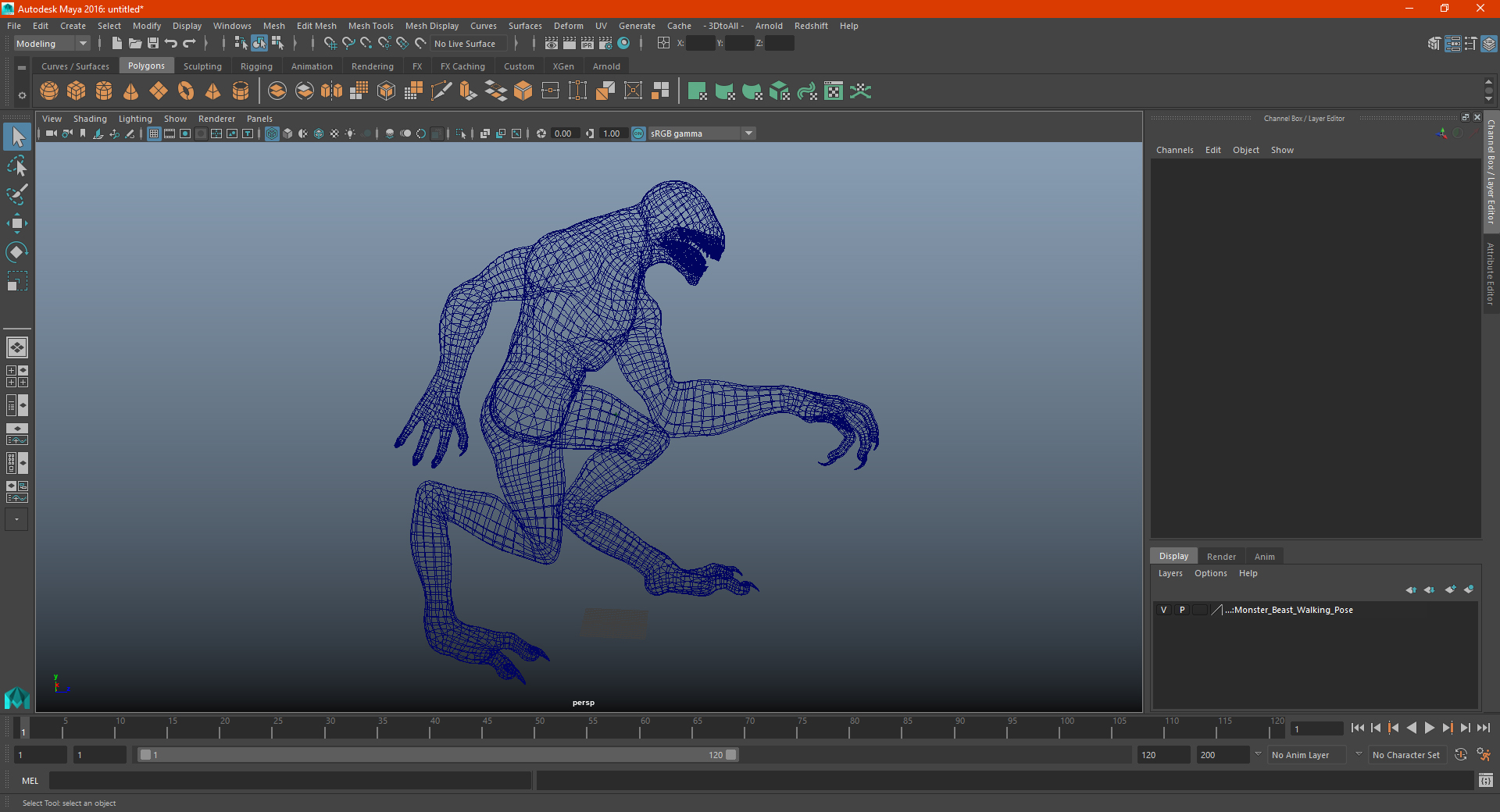The height and width of the screenshot is (812, 1500).
Task: Toggle smooth shade all in the viewport
Action: (287, 134)
